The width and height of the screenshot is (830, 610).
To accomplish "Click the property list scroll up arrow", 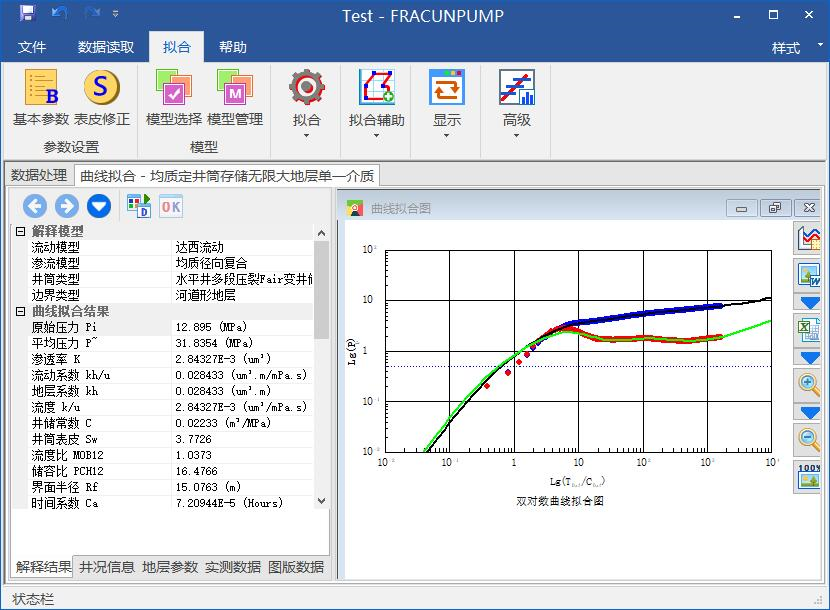I will coord(321,232).
